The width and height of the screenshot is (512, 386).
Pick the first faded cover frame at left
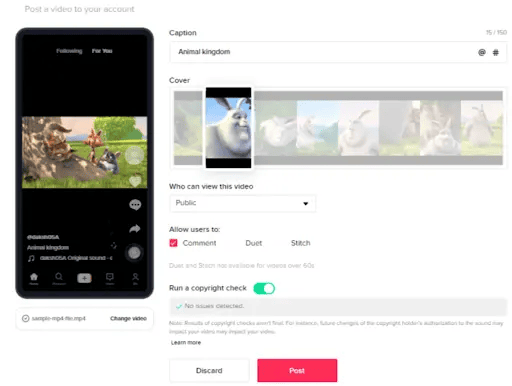188,128
